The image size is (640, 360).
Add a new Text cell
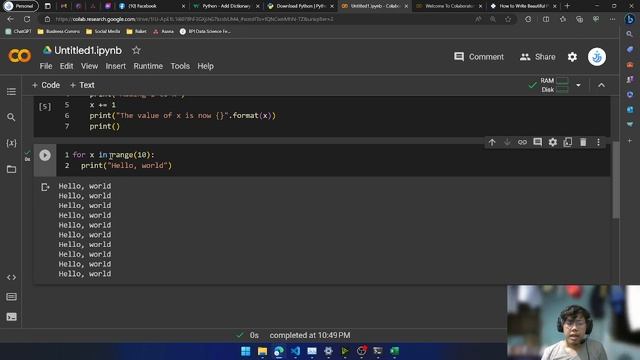[x=82, y=85]
